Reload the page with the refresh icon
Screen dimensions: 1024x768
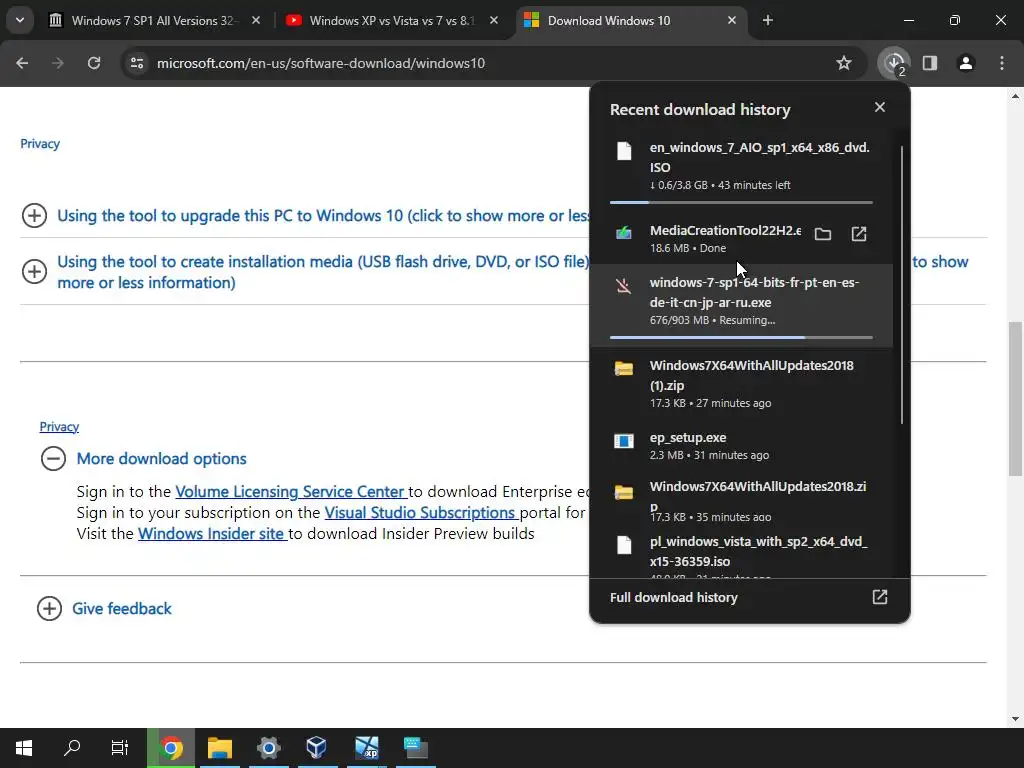(94, 63)
